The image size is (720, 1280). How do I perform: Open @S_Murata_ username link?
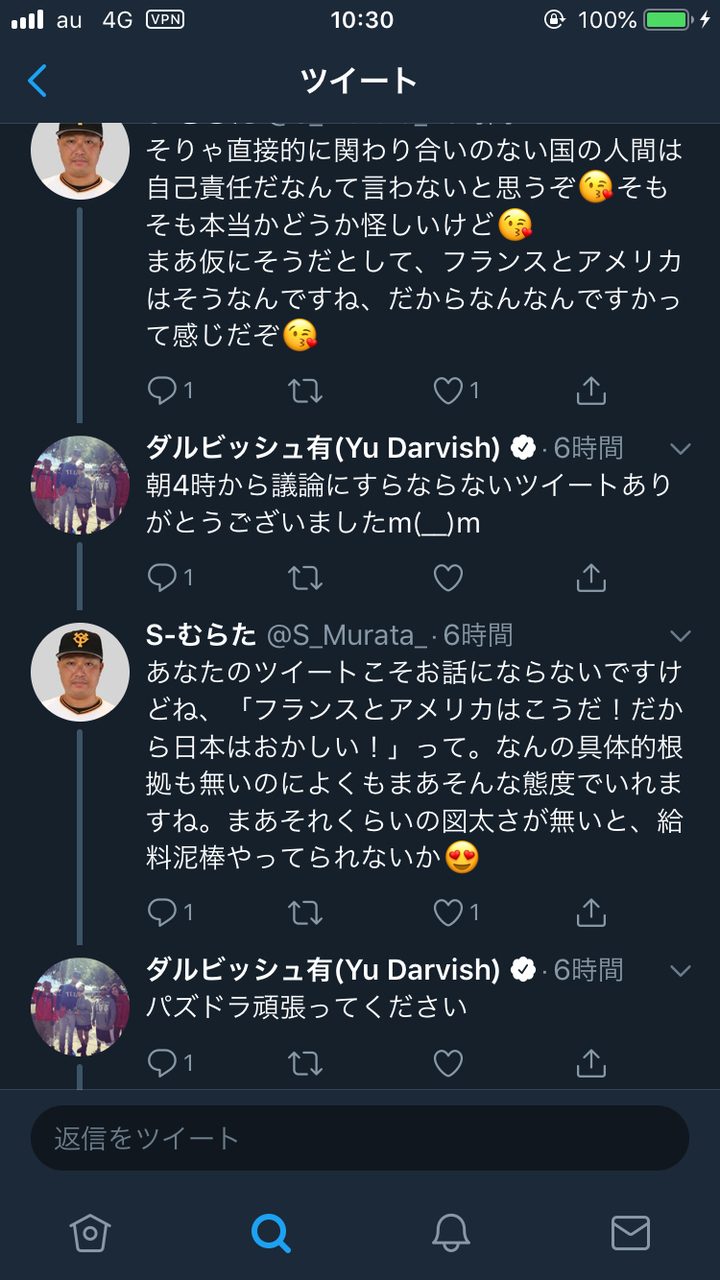pos(350,635)
